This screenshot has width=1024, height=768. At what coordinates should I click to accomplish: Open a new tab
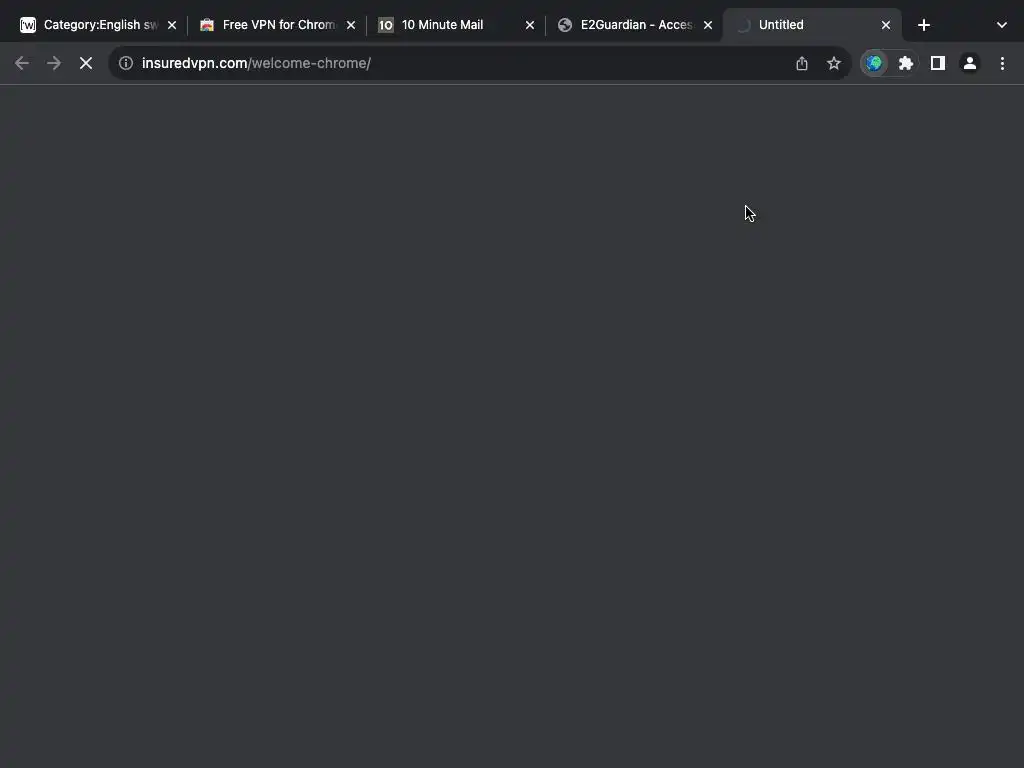point(923,25)
